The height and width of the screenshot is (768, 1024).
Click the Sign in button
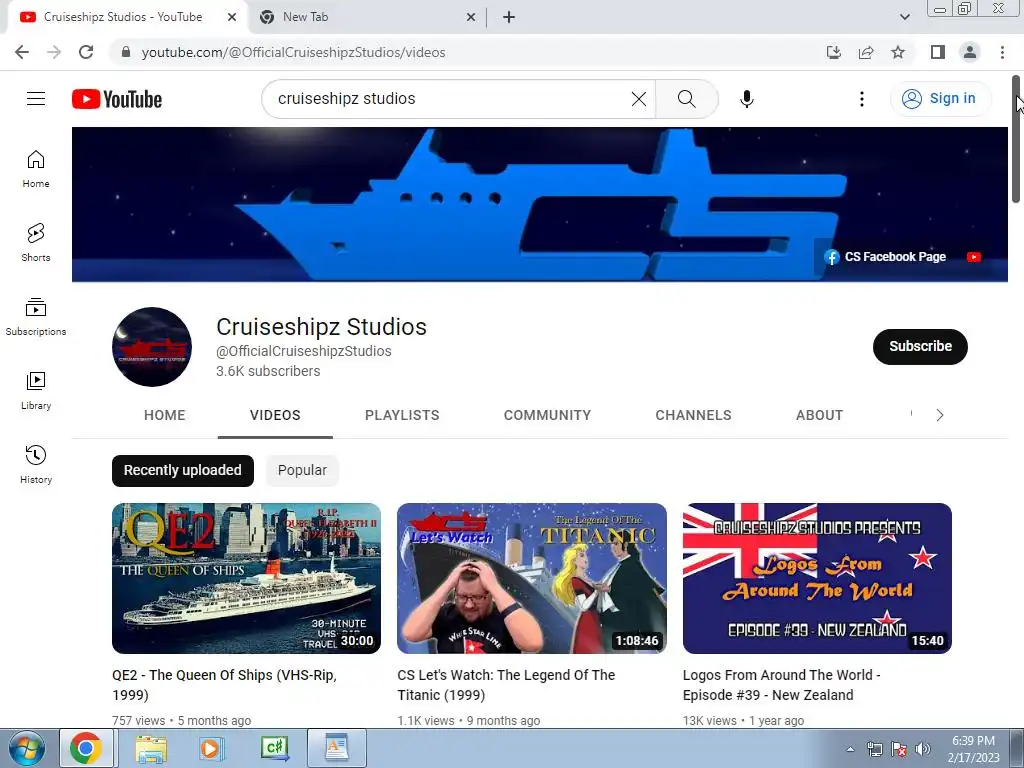[939, 99]
